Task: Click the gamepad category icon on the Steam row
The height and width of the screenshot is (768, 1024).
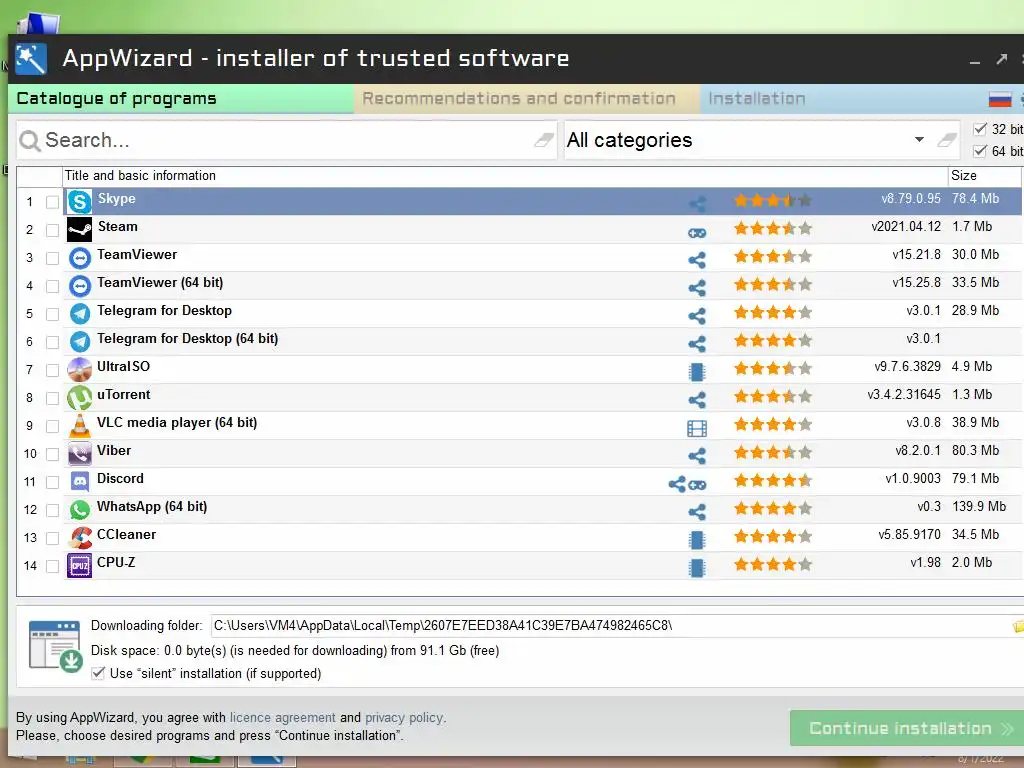Action: point(697,232)
